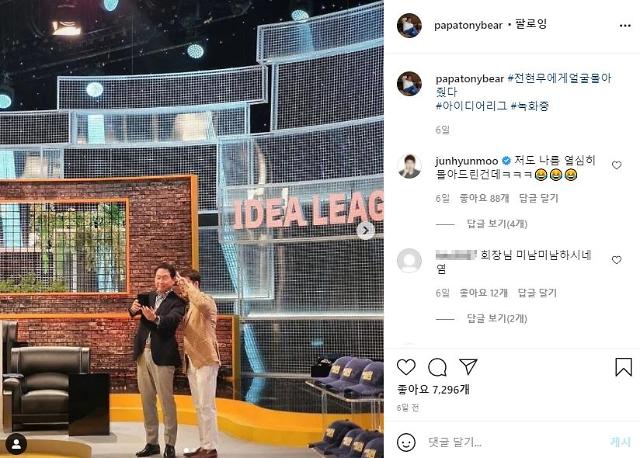Open comments via speech bubble icon
Image resolution: width=640 pixels, height=458 pixels.
[x=437, y=367]
